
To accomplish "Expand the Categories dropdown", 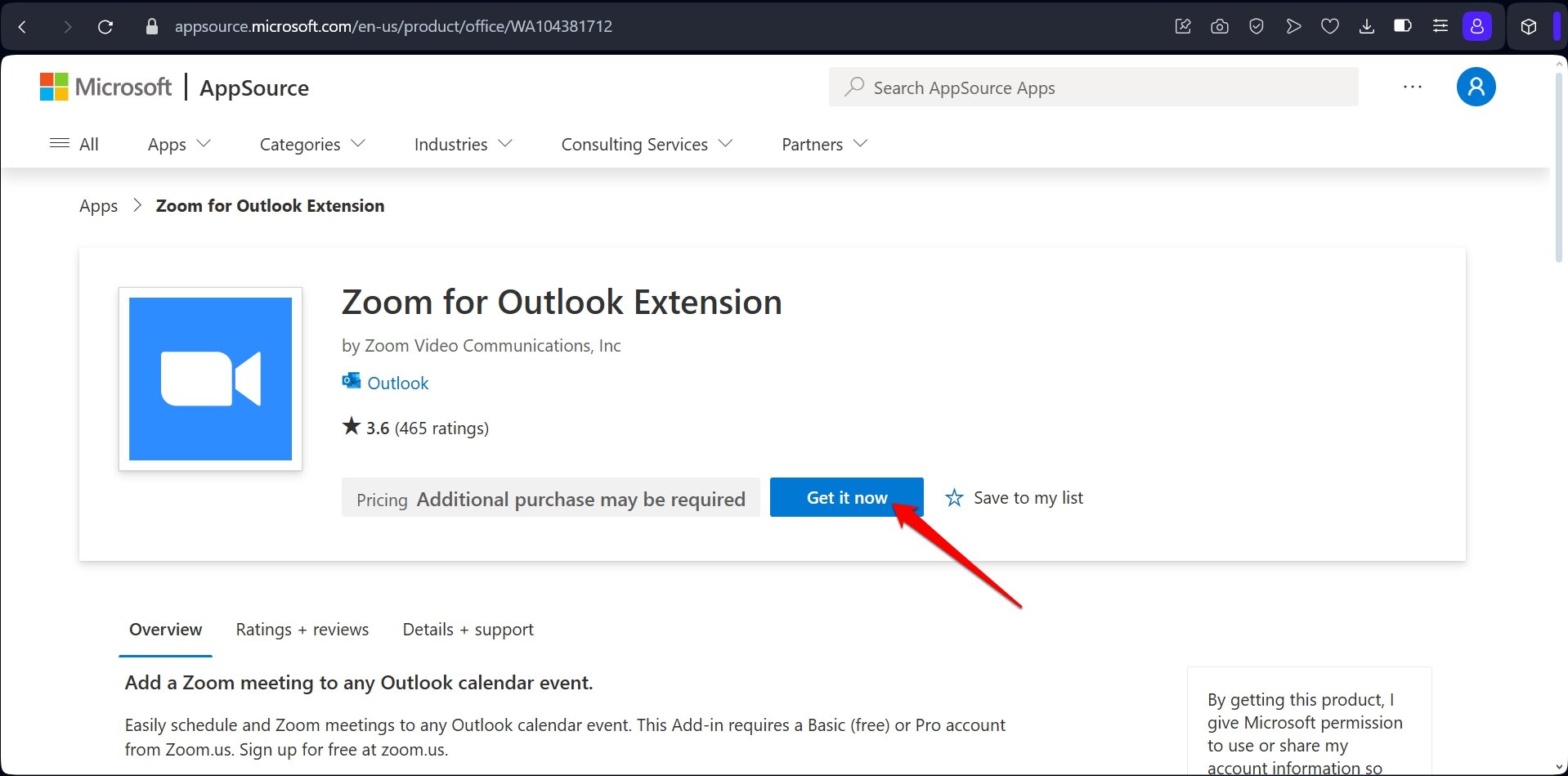I will 312,144.
